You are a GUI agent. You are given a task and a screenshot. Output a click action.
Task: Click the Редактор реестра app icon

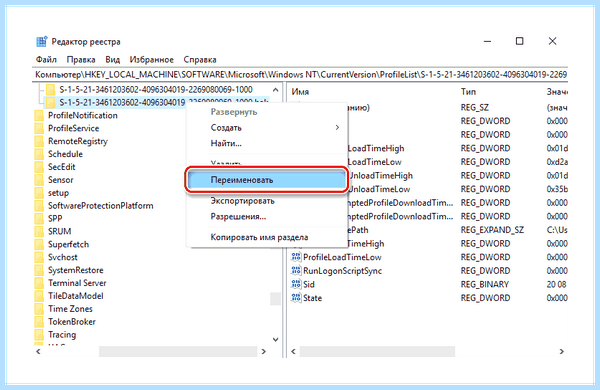coord(41,41)
